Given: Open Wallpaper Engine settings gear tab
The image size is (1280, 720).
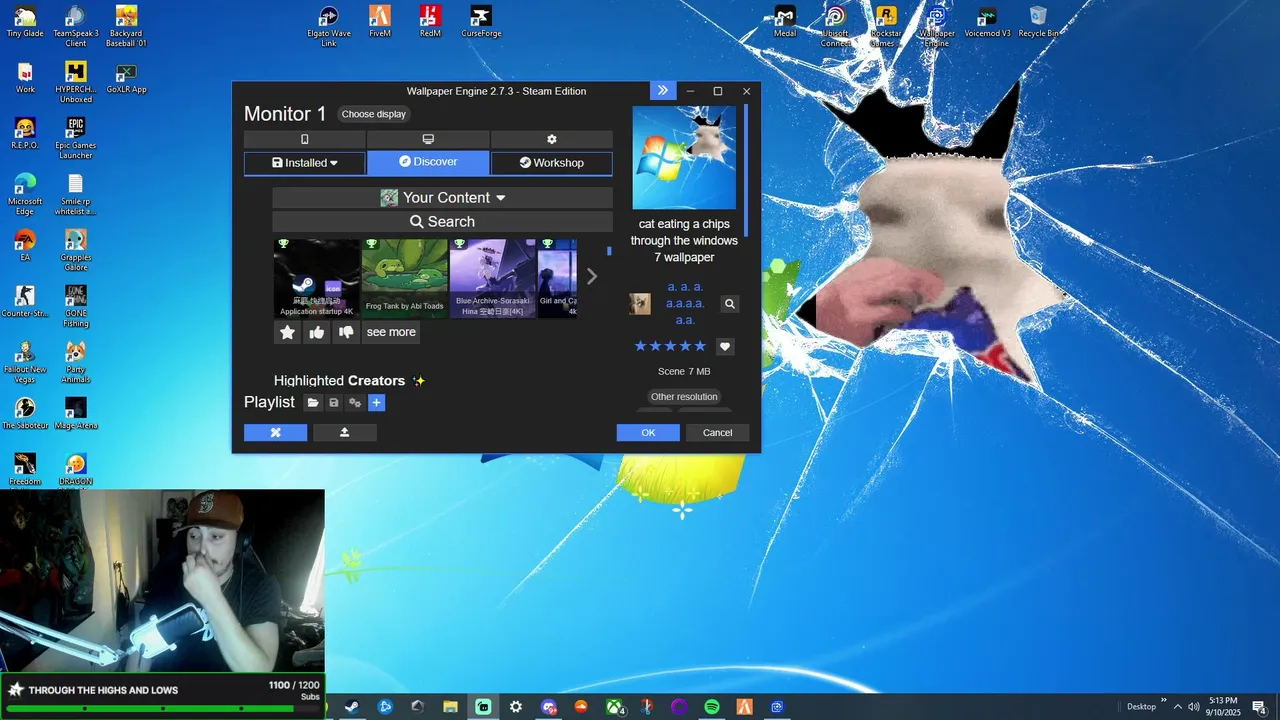Looking at the screenshot, I should pyautogui.click(x=551, y=139).
